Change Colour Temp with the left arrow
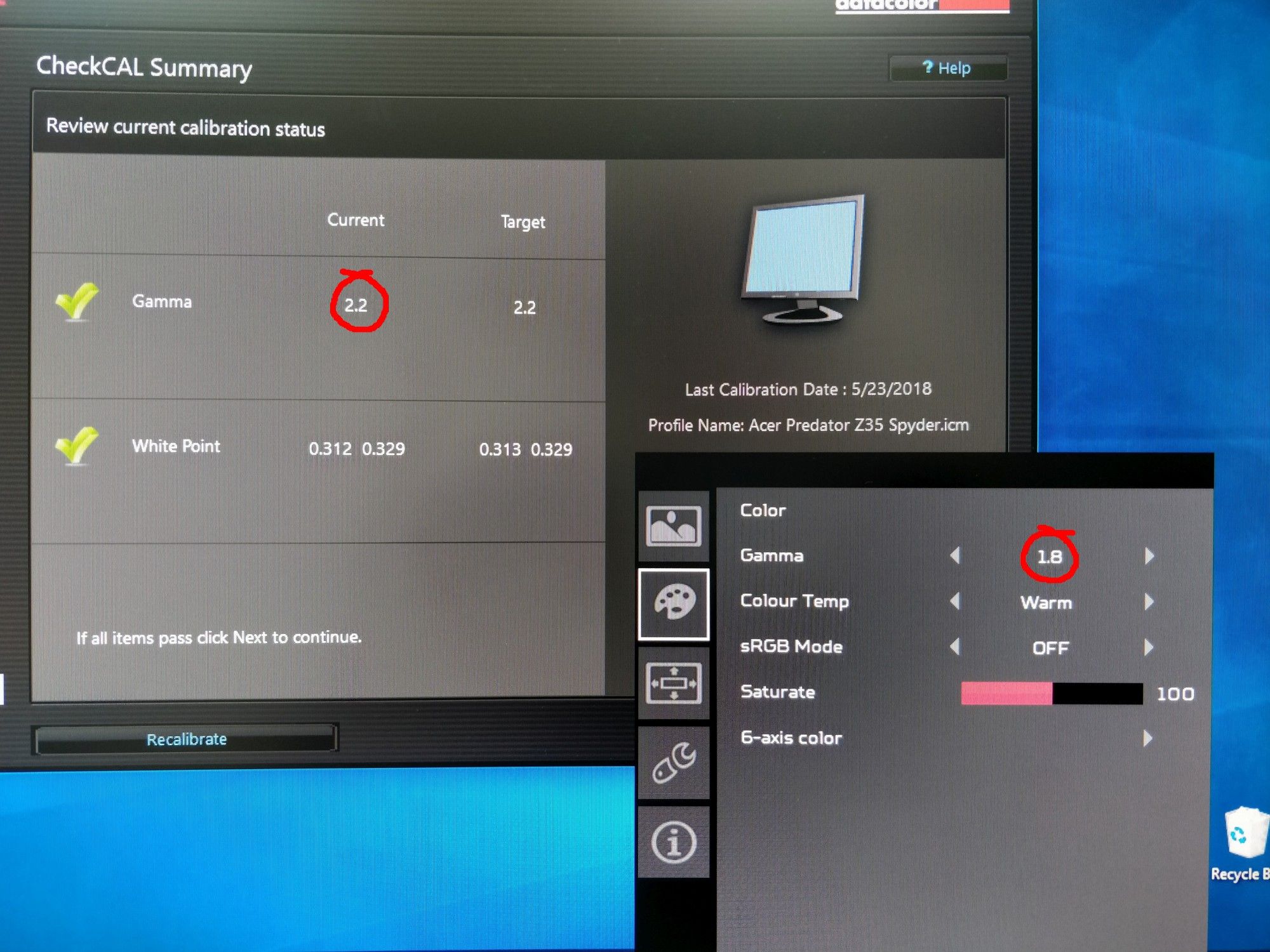 [955, 601]
